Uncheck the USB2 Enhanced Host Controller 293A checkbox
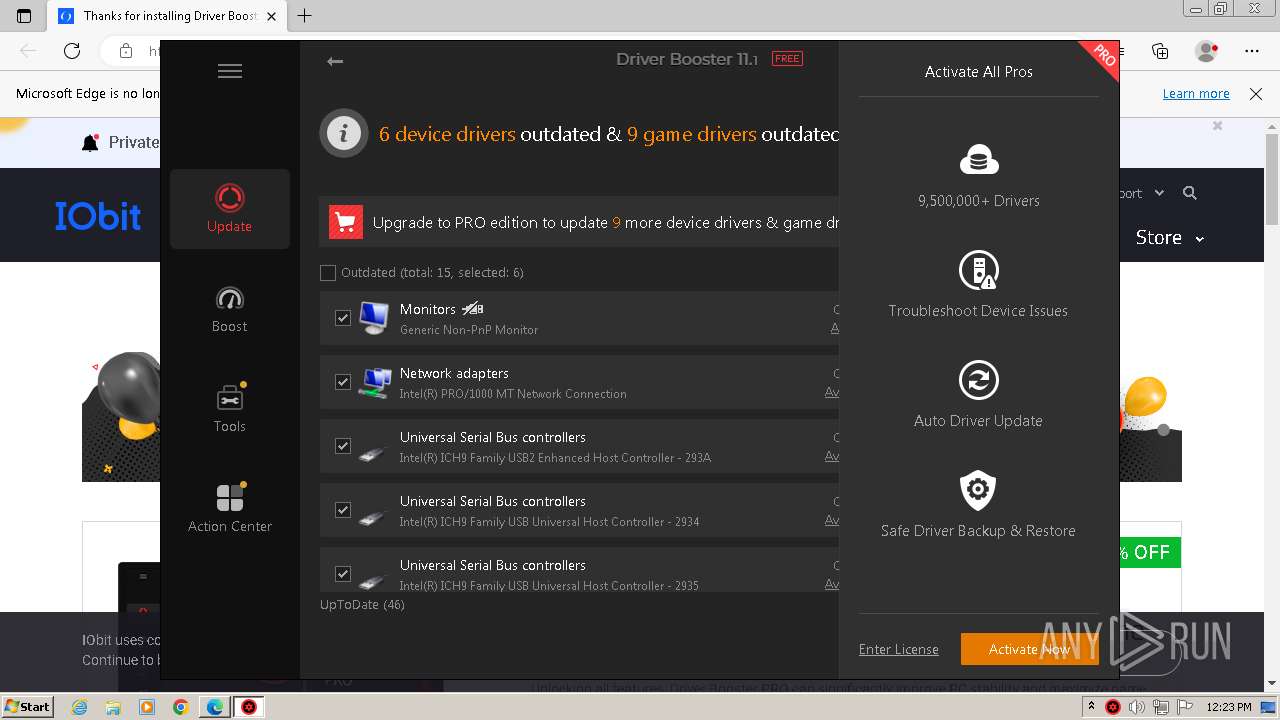Viewport: 1280px width, 720px height. (x=343, y=446)
